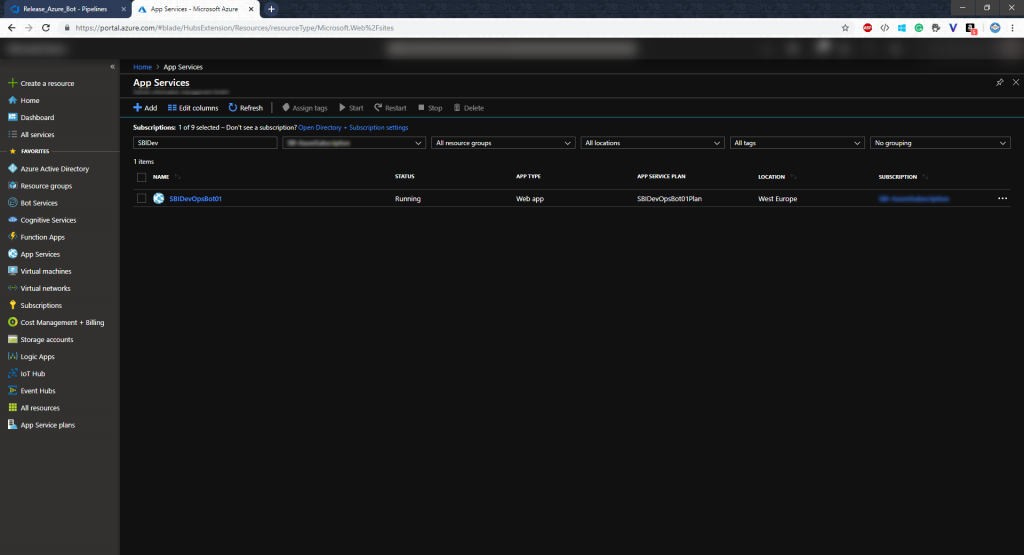Click Start in the toolbar
This screenshot has height=555, width=1024.
pyautogui.click(x=351, y=108)
